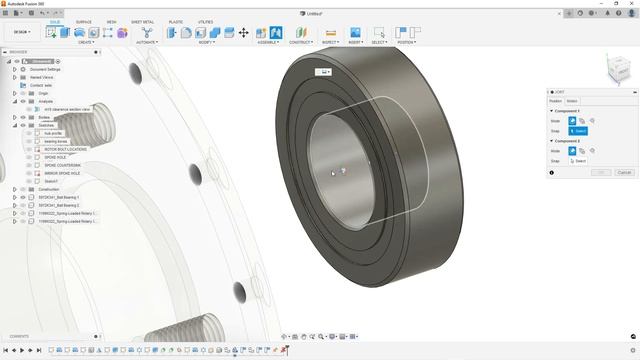This screenshot has width=640, height=360.
Task: Open the Modify dropdown menu
Action: coord(207,42)
